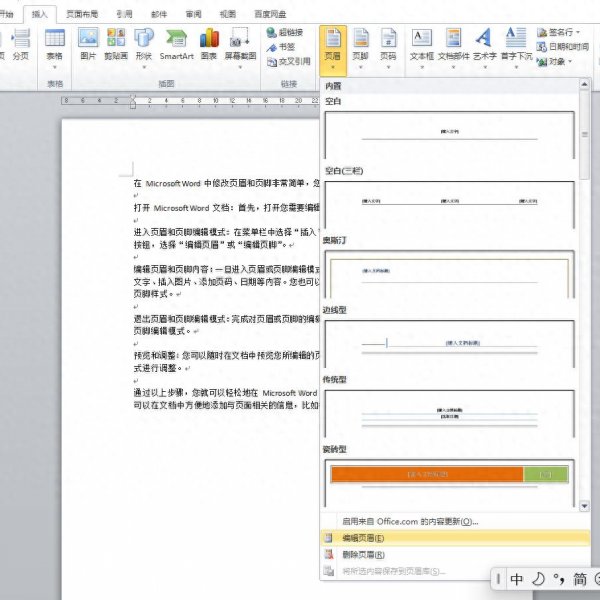Select the 文本框 text box tool
This screenshot has height=600, width=600.
click(422, 44)
